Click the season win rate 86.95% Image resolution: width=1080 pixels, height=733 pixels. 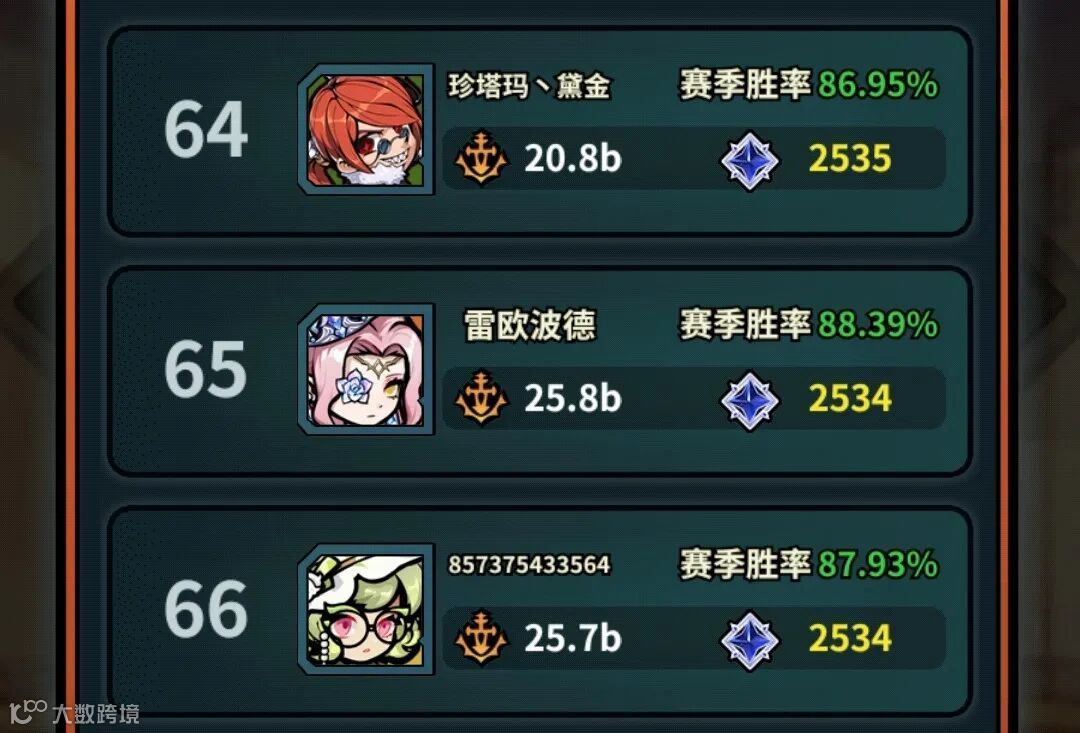(x=878, y=84)
